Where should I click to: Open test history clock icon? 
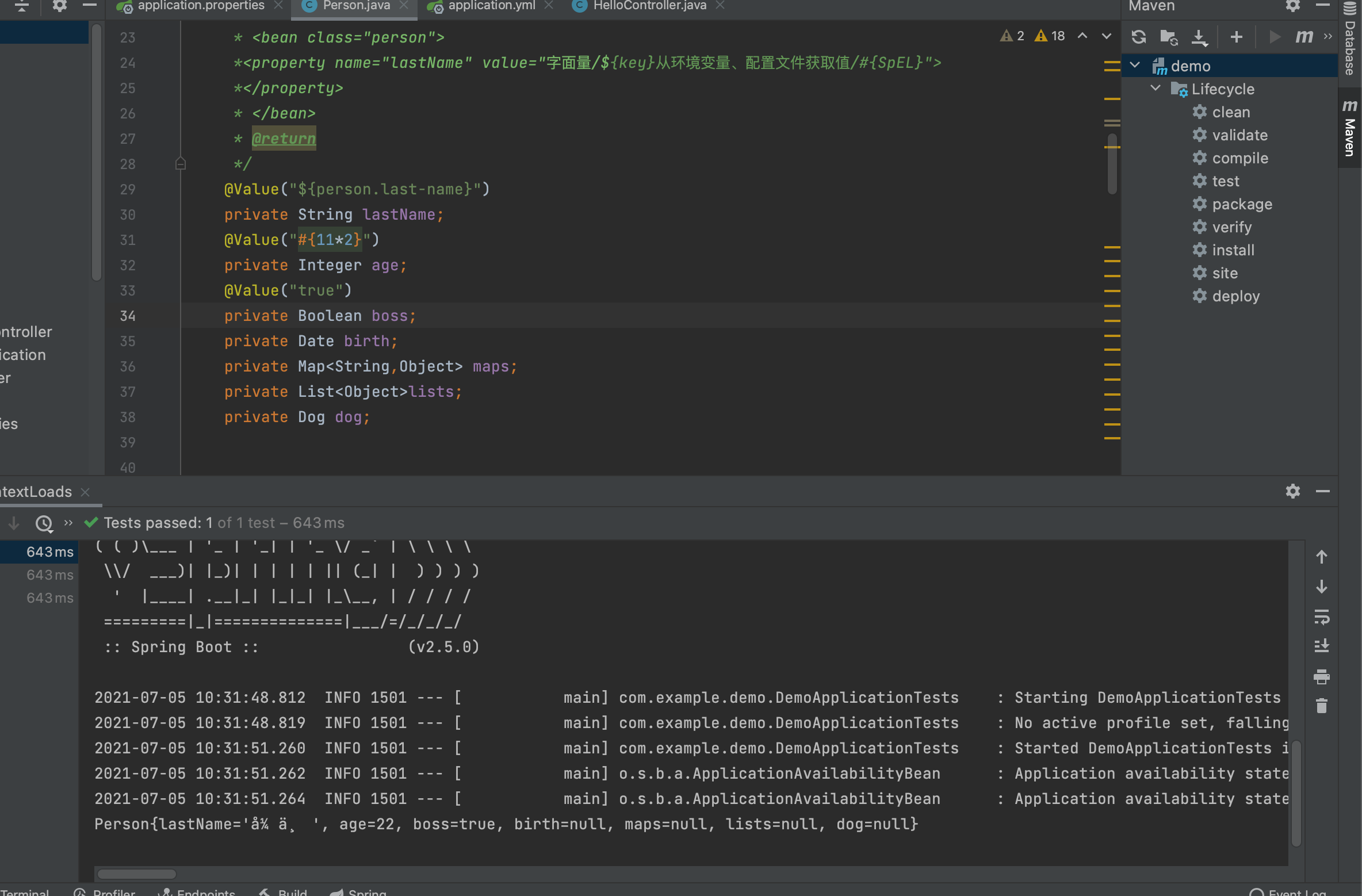point(44,523)
